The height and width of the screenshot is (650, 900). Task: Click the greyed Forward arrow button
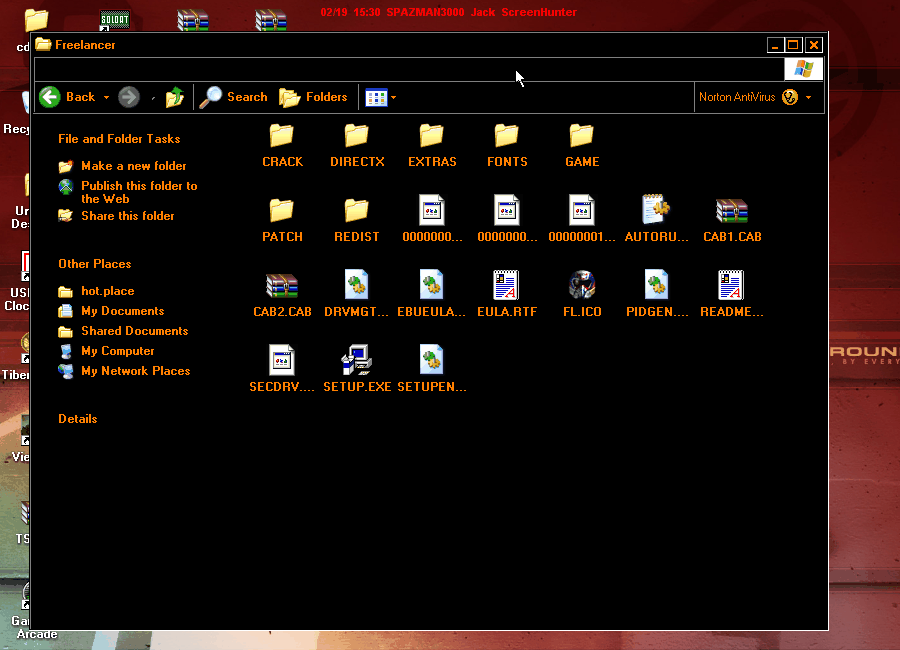pos(129,97)
